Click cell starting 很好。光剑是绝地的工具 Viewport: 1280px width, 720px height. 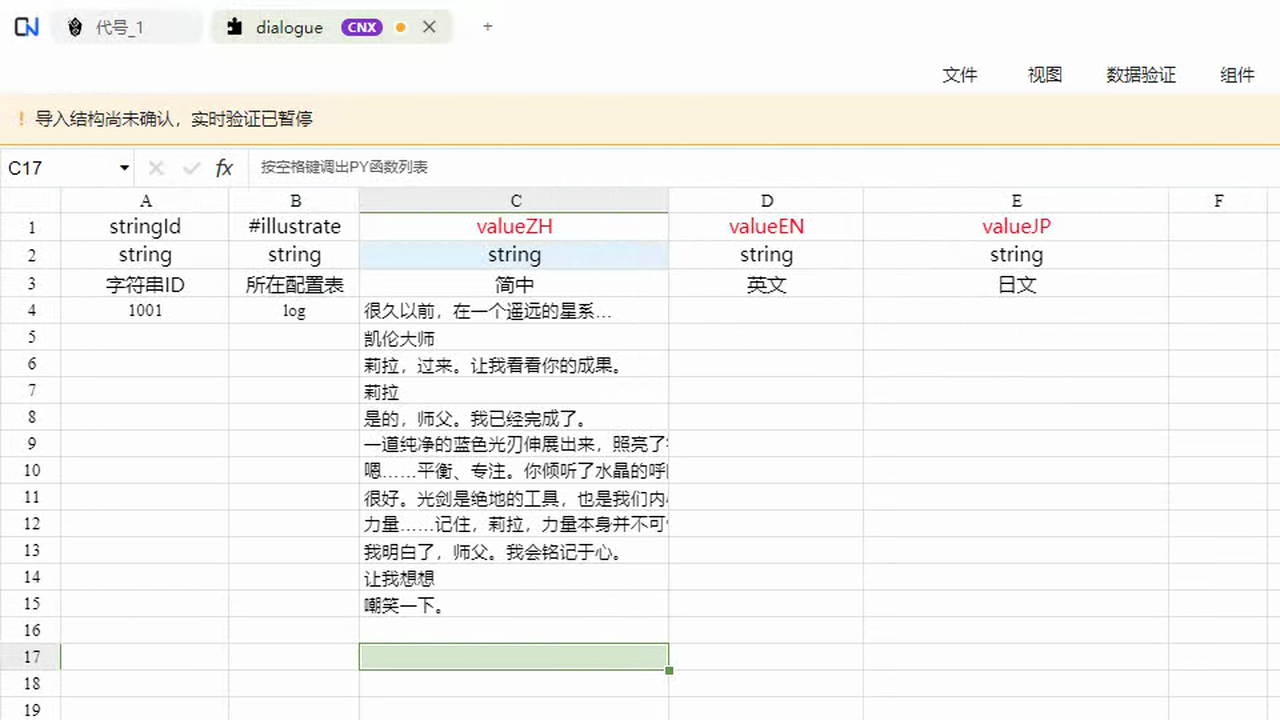(514, 497)
